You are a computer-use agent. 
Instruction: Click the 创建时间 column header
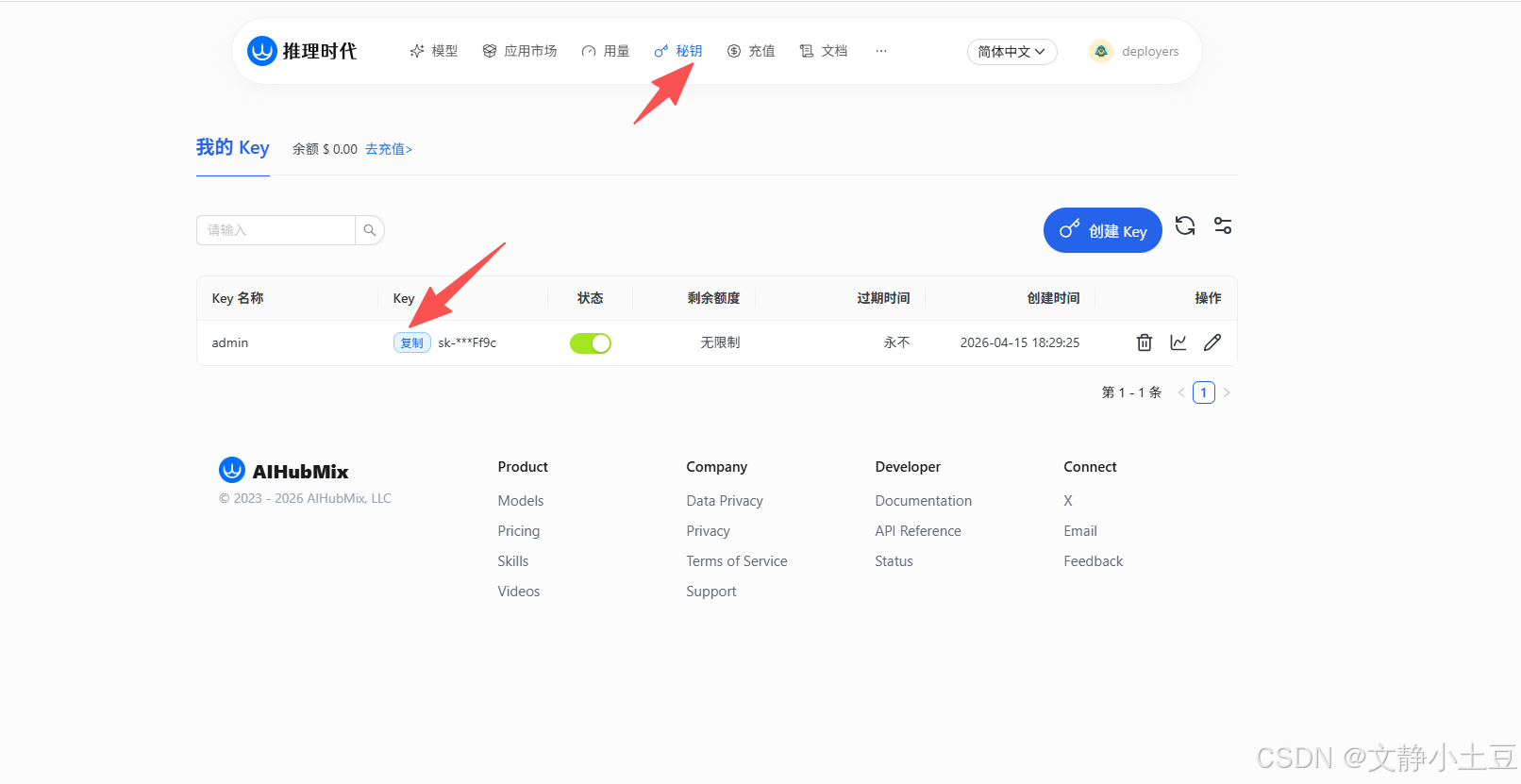[x=1054, y=298]
